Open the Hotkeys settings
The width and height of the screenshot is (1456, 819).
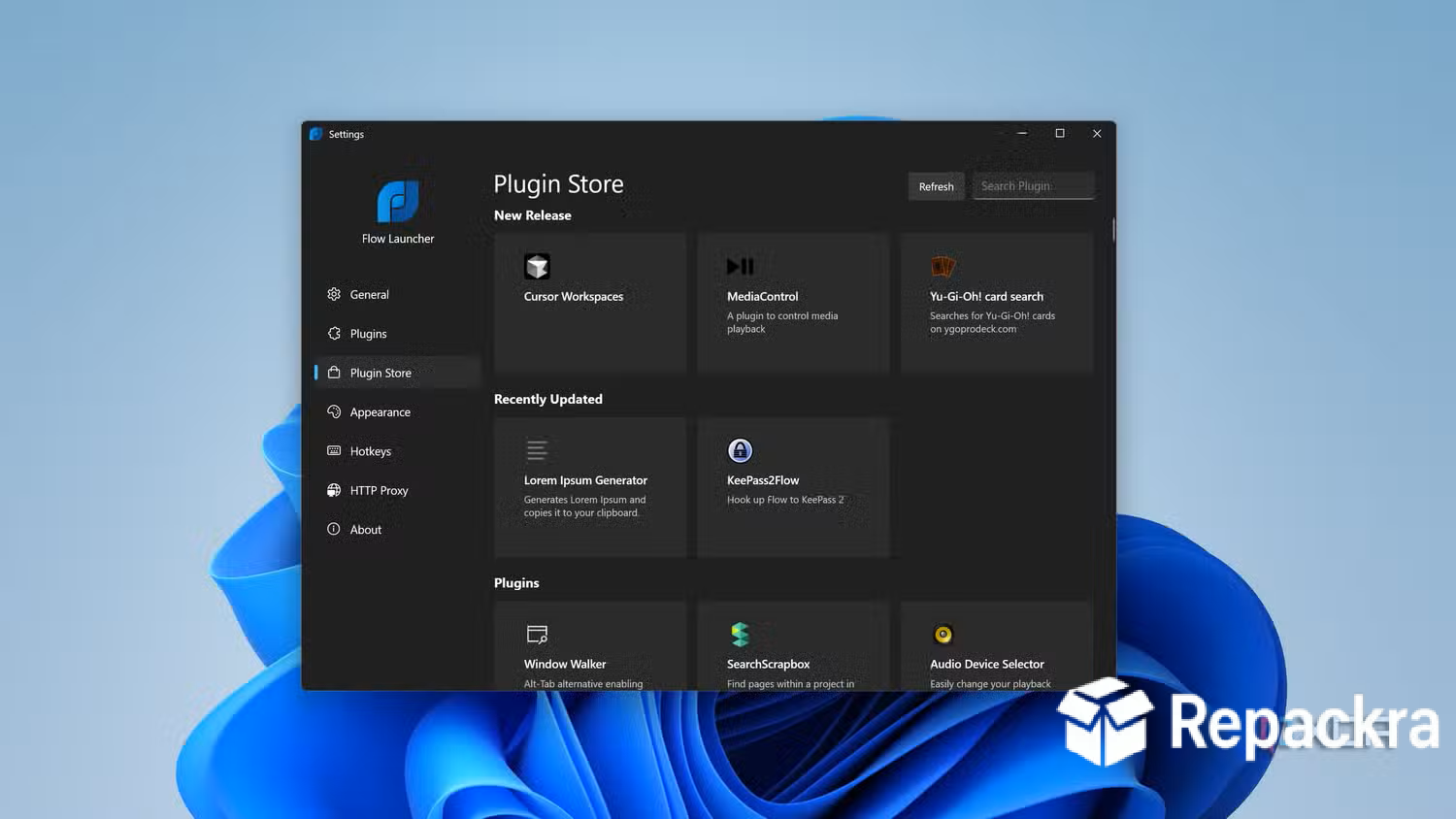[x=397, y=451]
